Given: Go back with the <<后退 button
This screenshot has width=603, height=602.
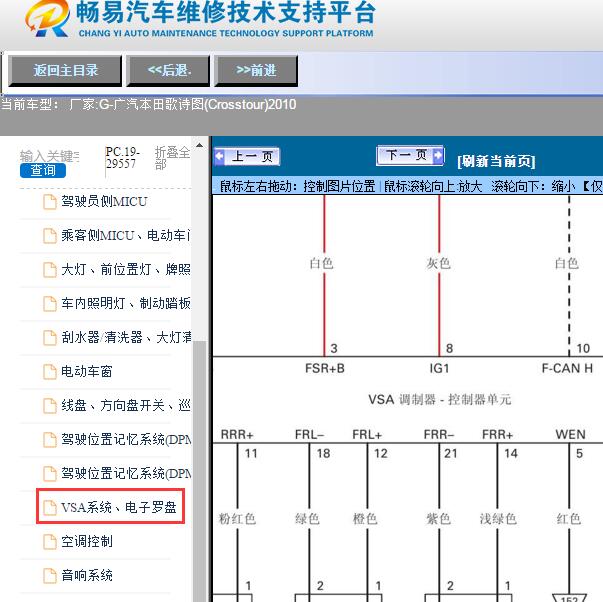Looking at the screenshot, I should click(x=168, y=70).
